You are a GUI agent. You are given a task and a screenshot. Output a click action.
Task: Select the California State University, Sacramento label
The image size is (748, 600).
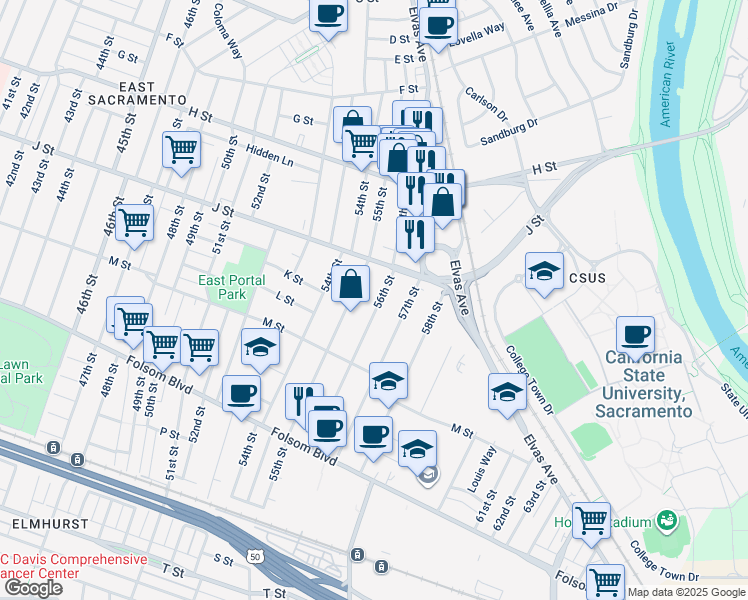click(x=644, y=384)
